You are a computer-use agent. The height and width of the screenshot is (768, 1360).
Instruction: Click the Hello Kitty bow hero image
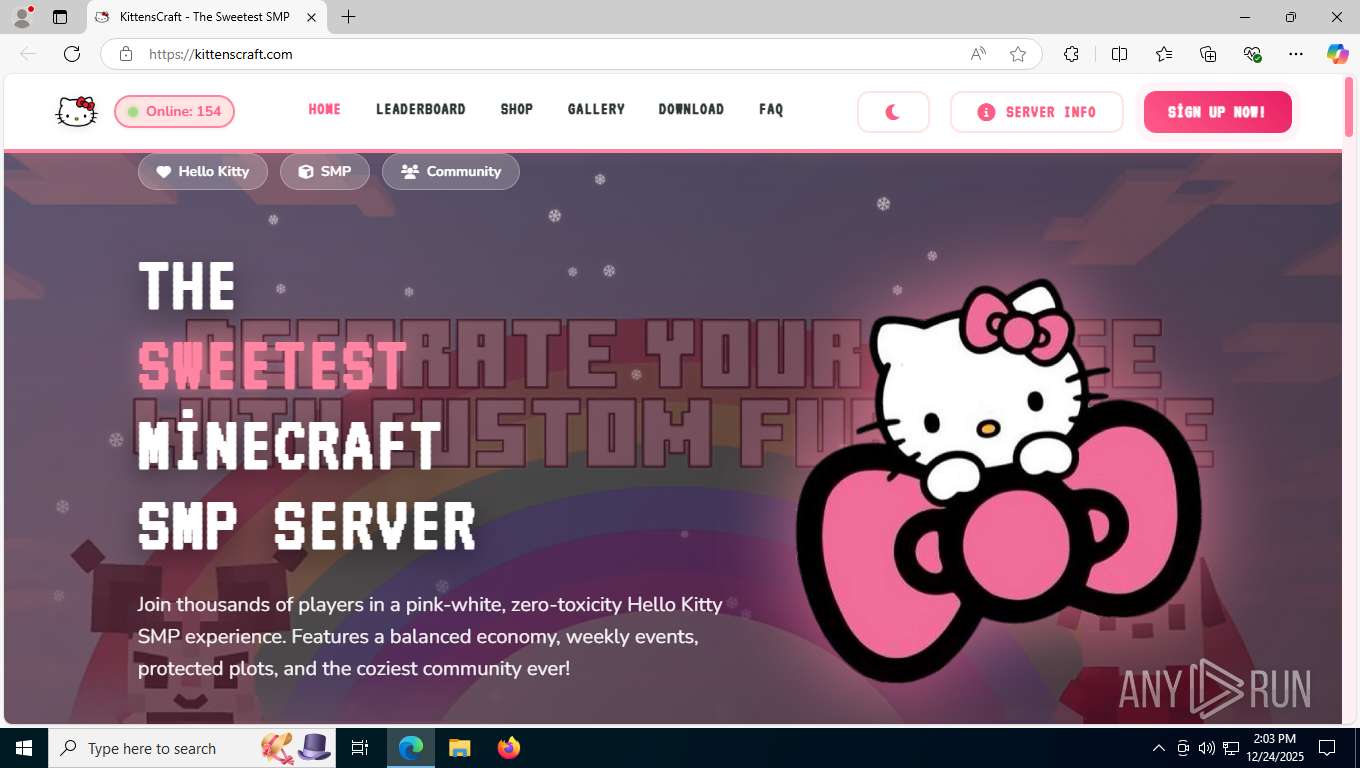click(1000, 480)
